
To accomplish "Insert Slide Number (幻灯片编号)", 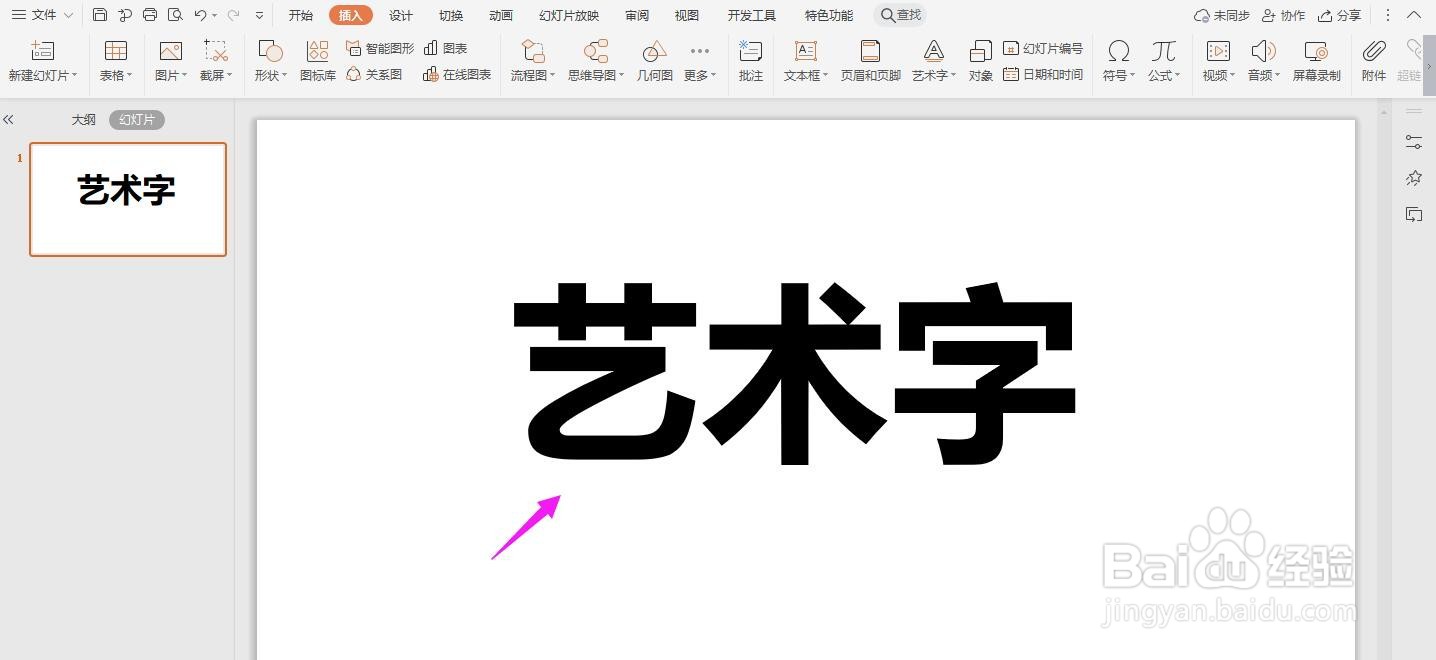I will coord(1042,48).
